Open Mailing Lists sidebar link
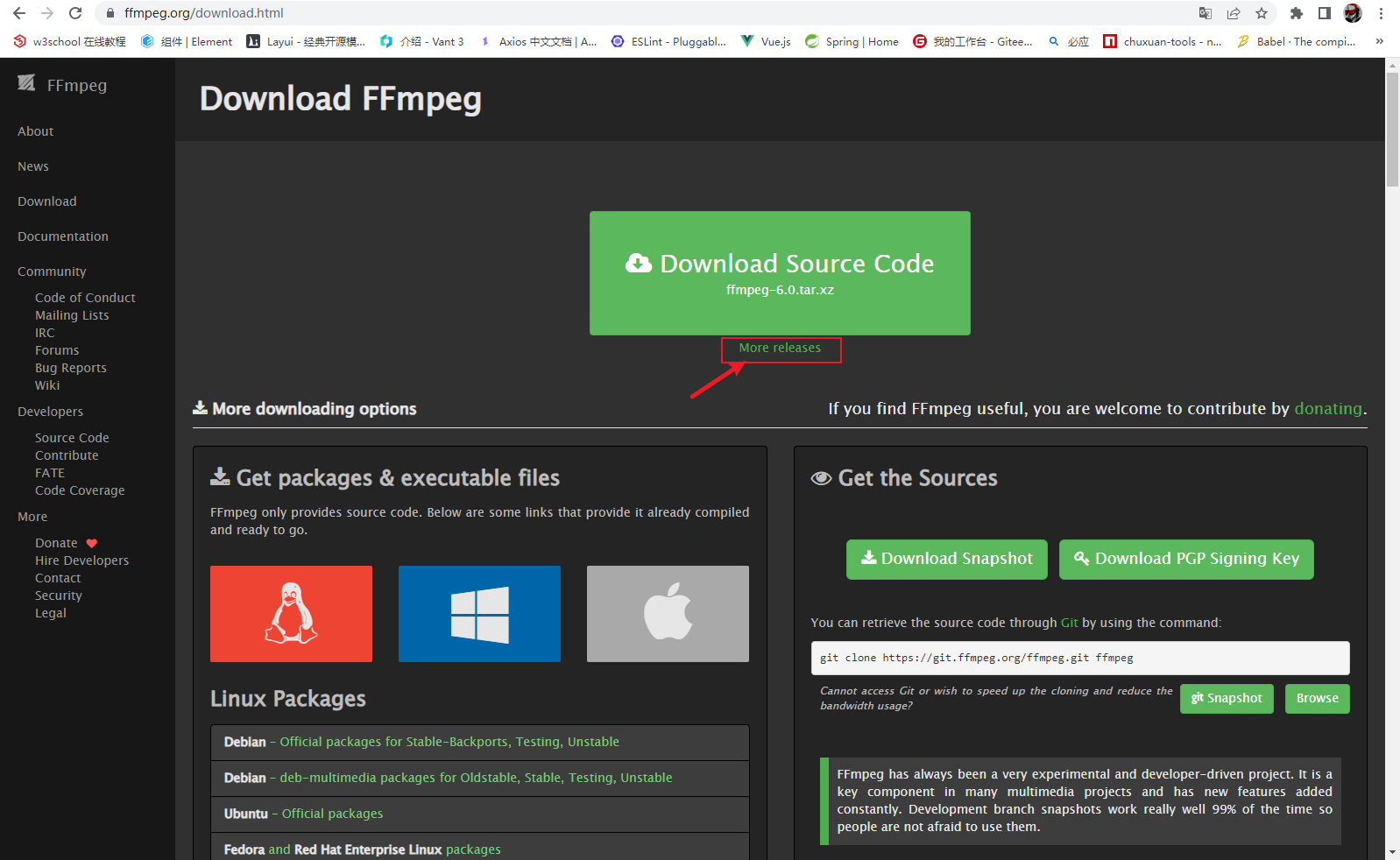Viewport: 1400px width, 860px height. [72, 315]
